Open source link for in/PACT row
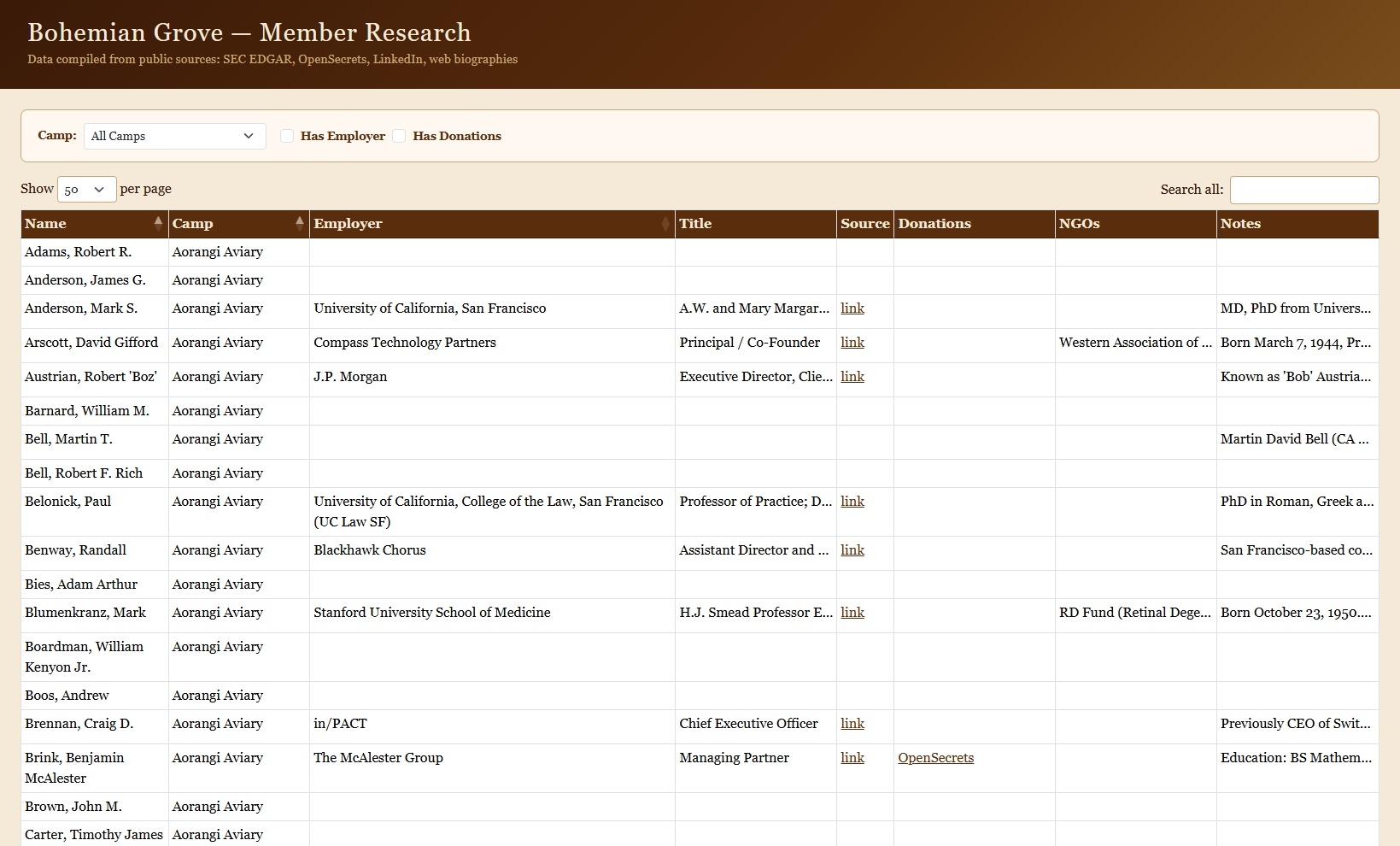The height and width of the screenshot is (846, 1400). [852, 724]
